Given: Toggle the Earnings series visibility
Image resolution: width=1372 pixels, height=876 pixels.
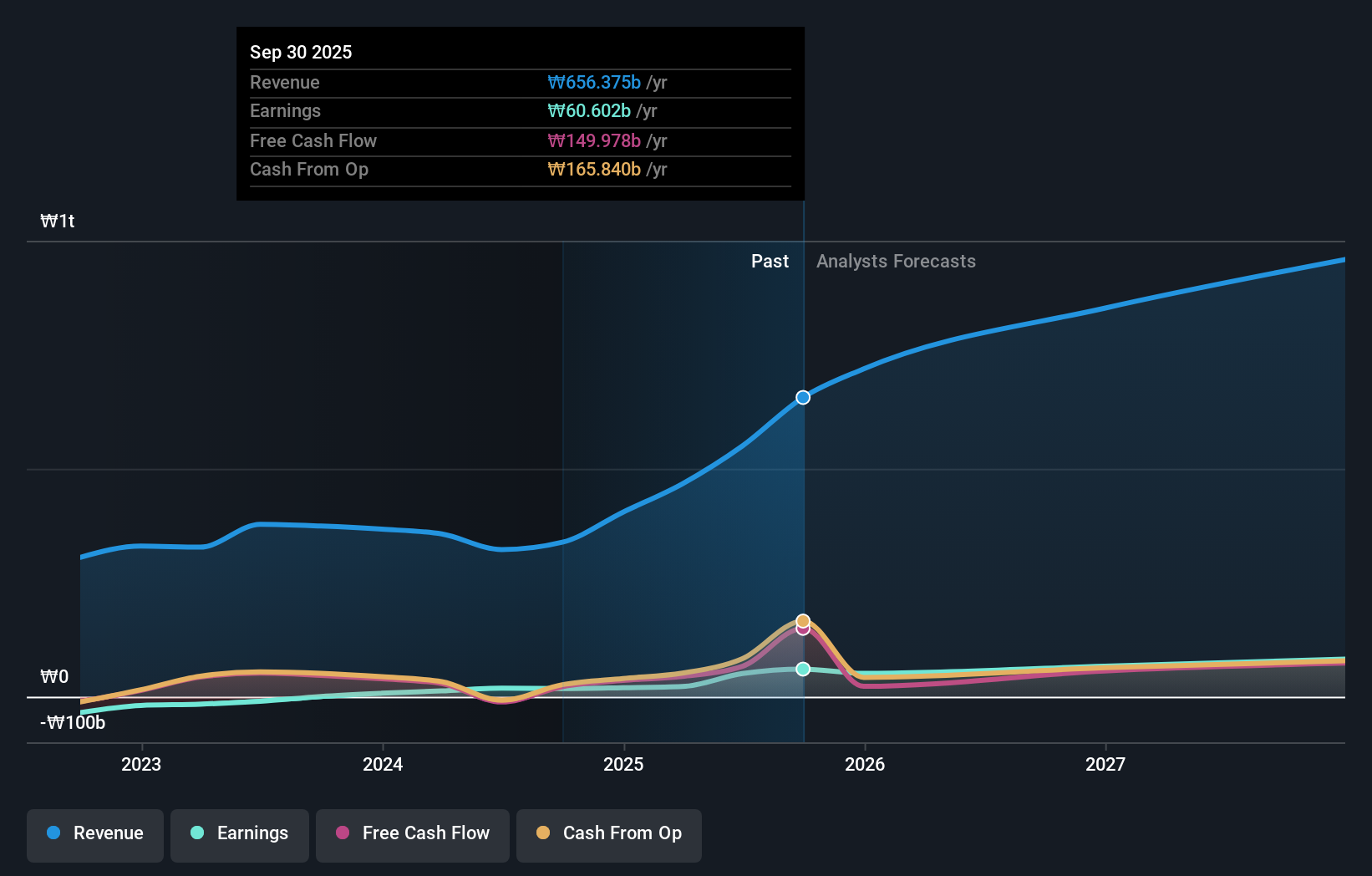Looking at the screenshot, I should coord(239,833).
